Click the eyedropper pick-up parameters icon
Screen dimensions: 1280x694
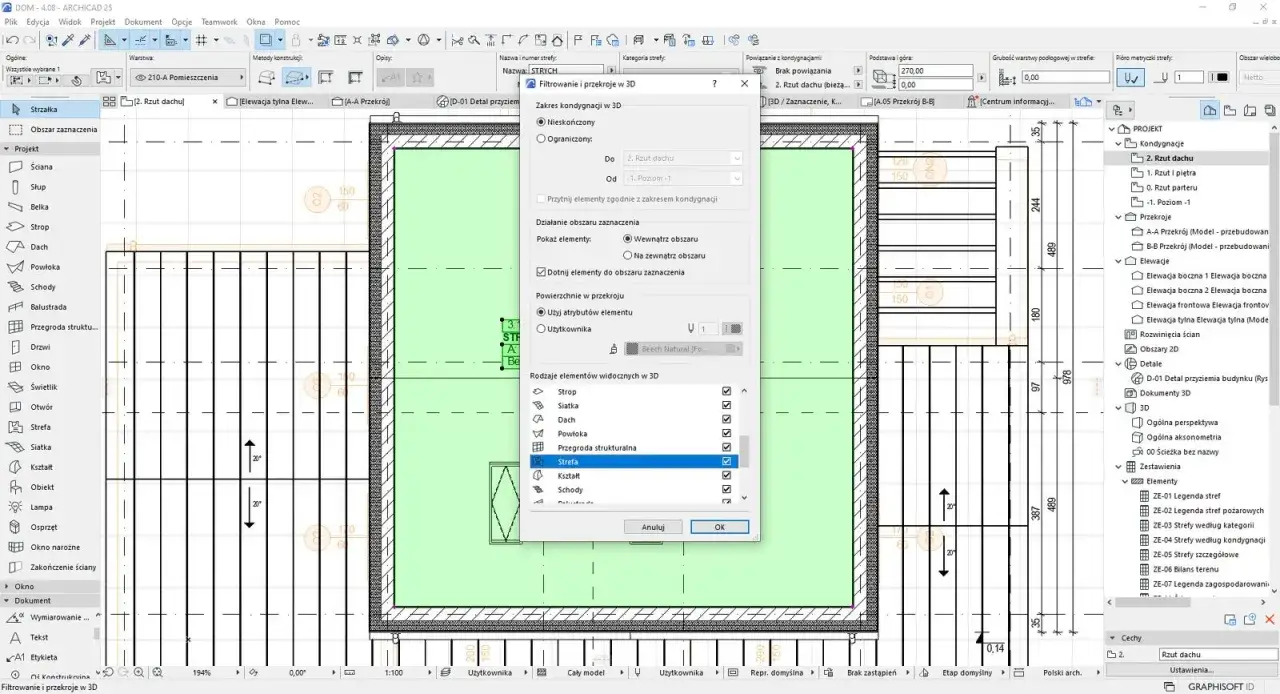(x=67, y=40)
